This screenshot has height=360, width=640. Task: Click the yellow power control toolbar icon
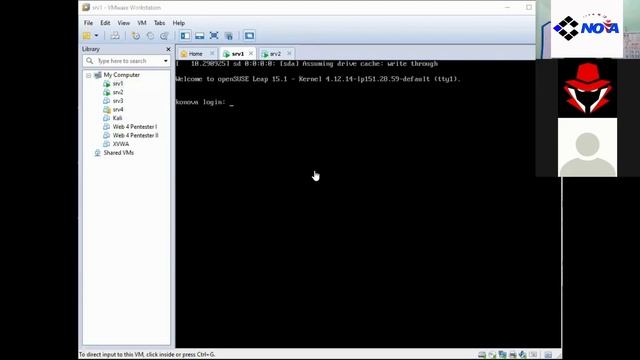pyautogui.click(x=87, y=36)
